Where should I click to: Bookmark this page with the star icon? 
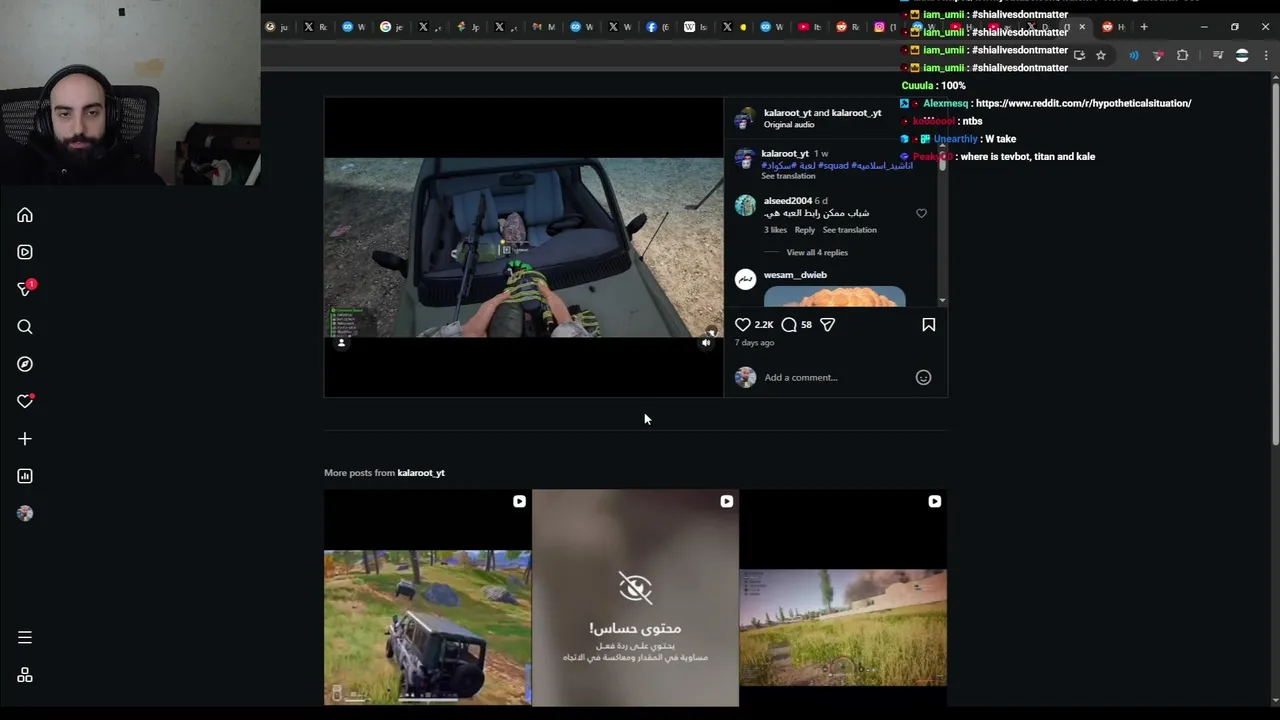coord(1101,55)
